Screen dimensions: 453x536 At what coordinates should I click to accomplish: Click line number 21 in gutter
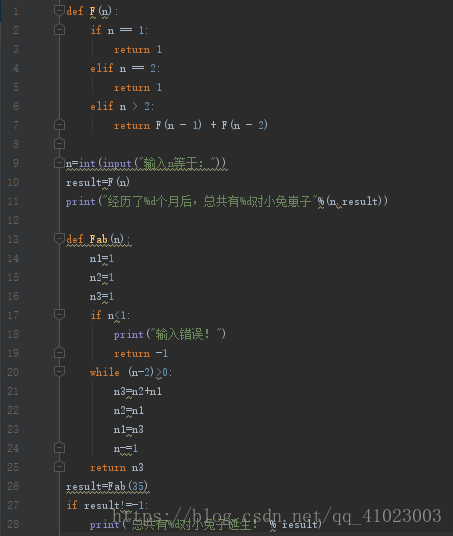(13, 391)
